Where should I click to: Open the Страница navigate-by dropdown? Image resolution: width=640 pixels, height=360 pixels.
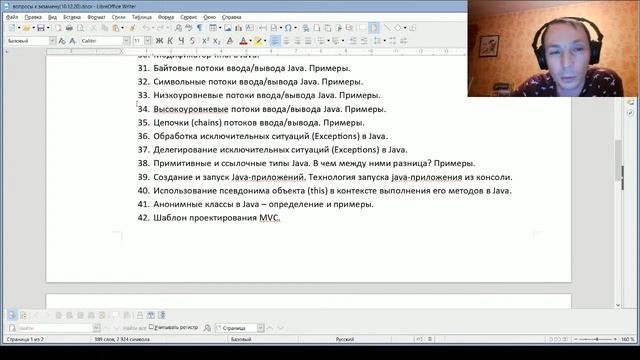pyautogui.click(x=260, y=328)
